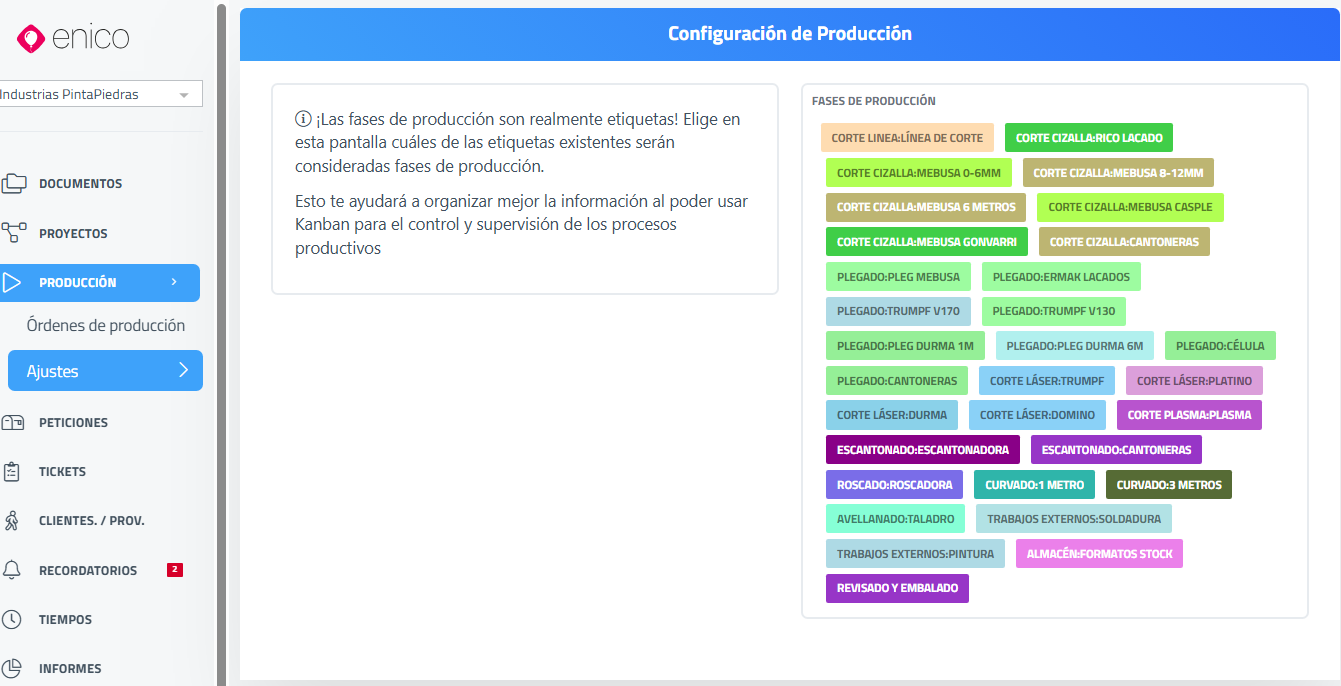
Task: Click the Clientes / Prov. person icon
Action: point(13,520)
